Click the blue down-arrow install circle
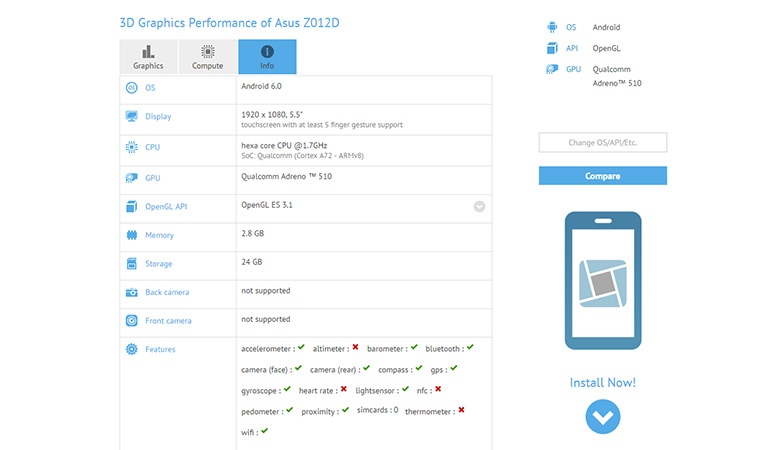 click(x=602, y=416)
